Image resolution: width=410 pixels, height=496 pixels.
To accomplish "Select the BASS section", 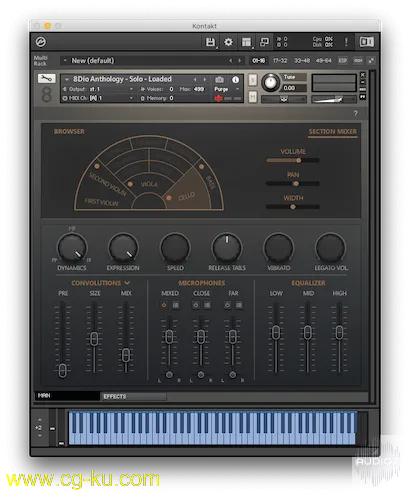I will (210, 183).
